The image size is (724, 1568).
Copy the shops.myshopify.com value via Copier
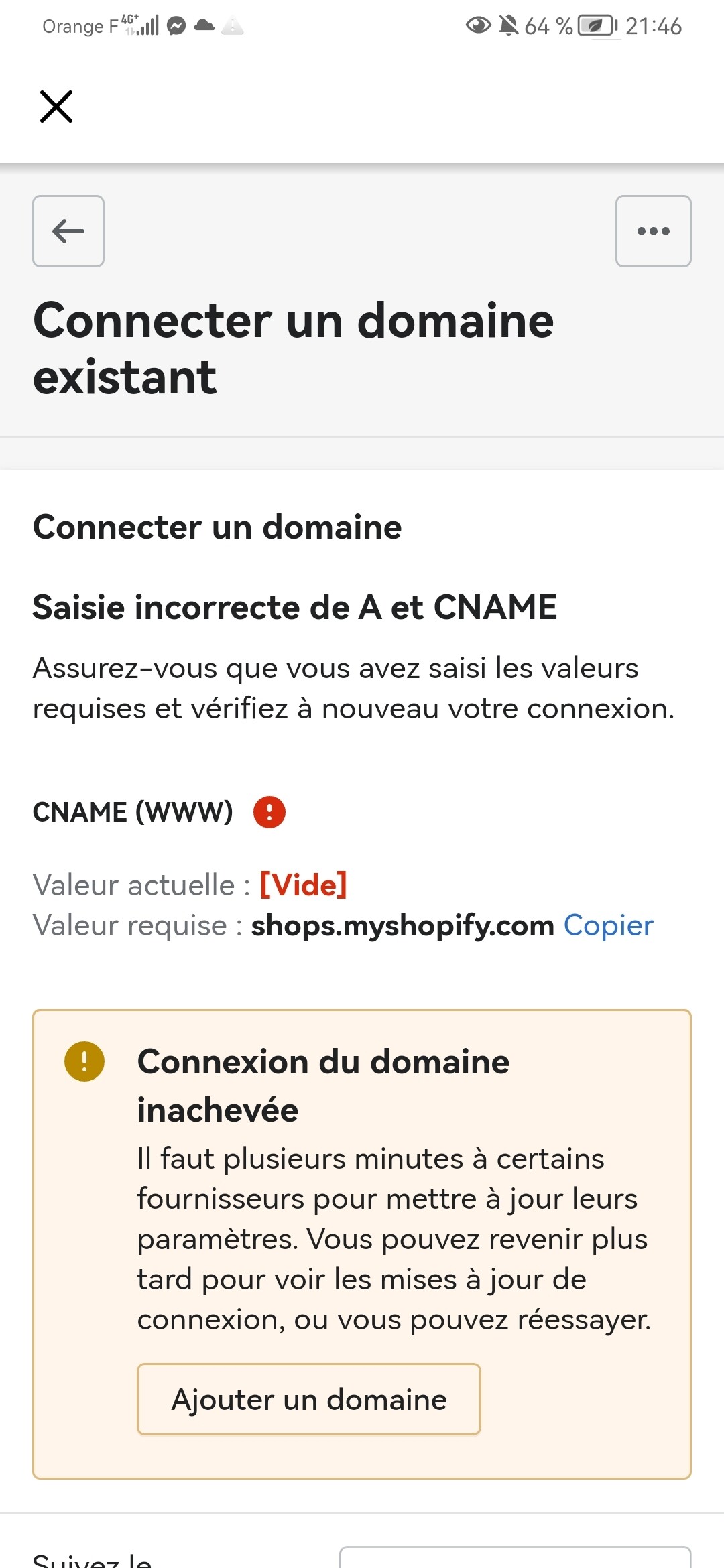coord(608,925)
